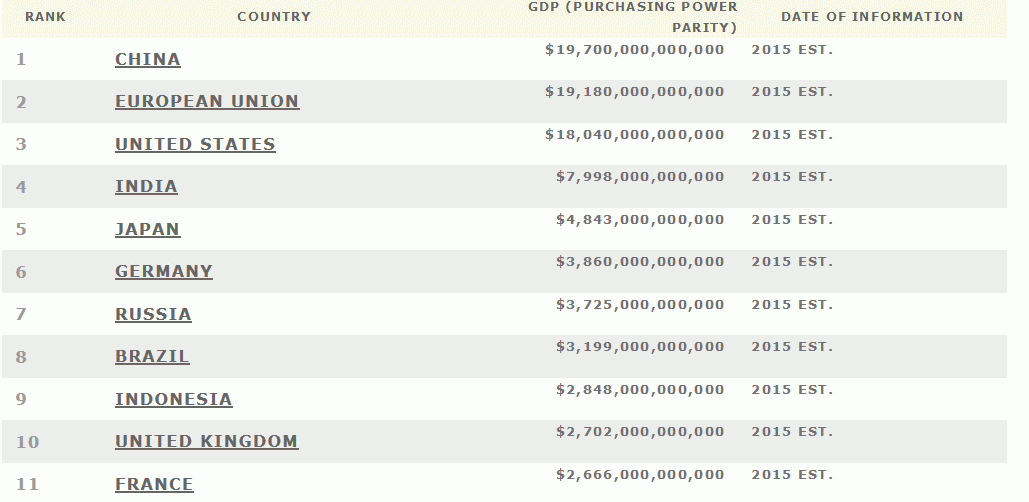Open the China country link

coord(148,59)
